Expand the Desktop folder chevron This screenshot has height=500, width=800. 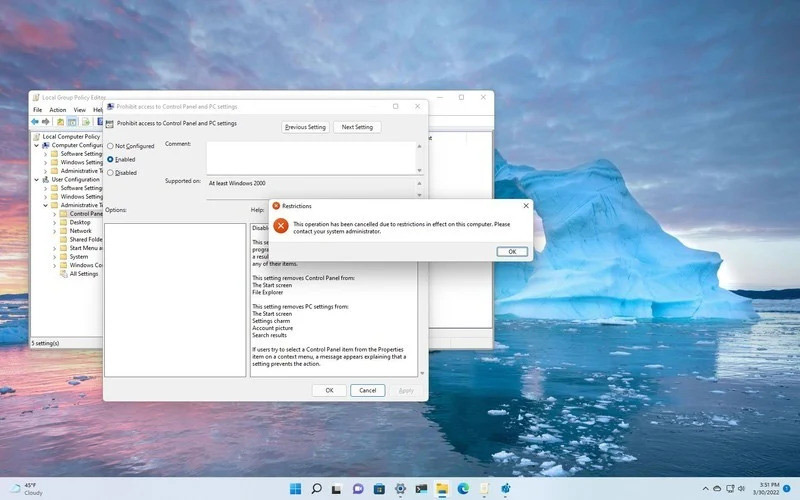[55, 222]
